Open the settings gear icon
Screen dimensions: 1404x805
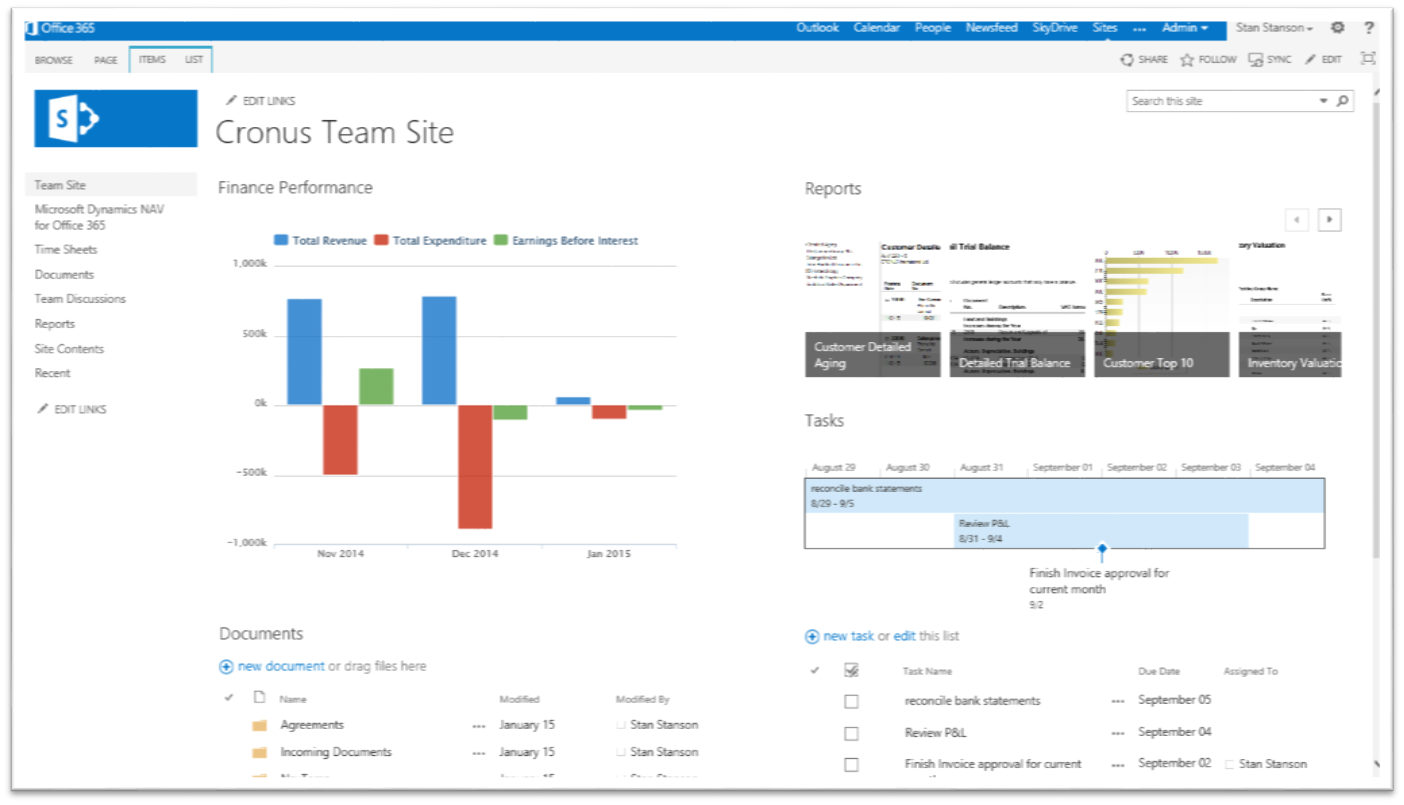tap(1337, 28)
